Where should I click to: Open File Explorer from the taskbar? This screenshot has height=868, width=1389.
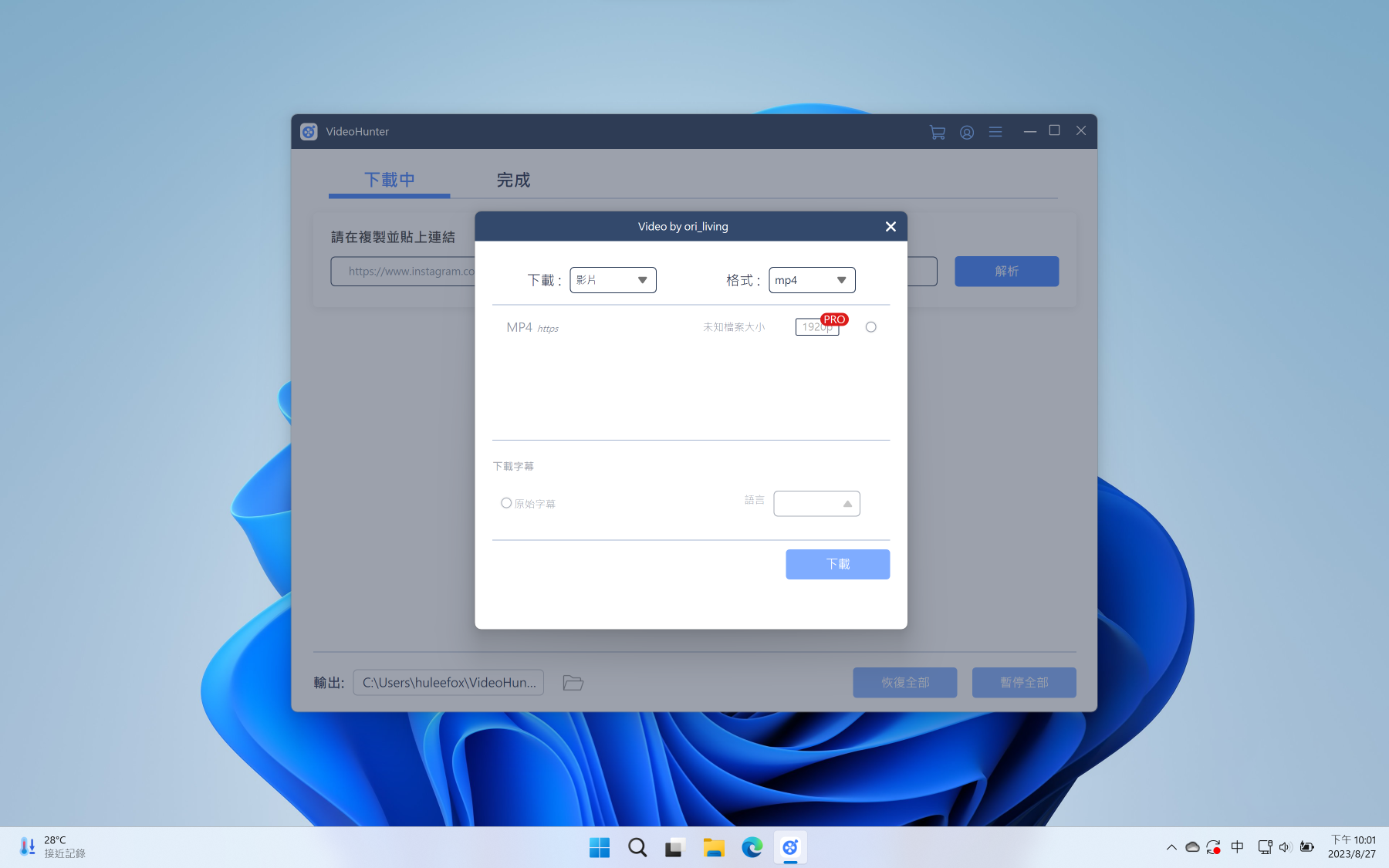(714, 847)
